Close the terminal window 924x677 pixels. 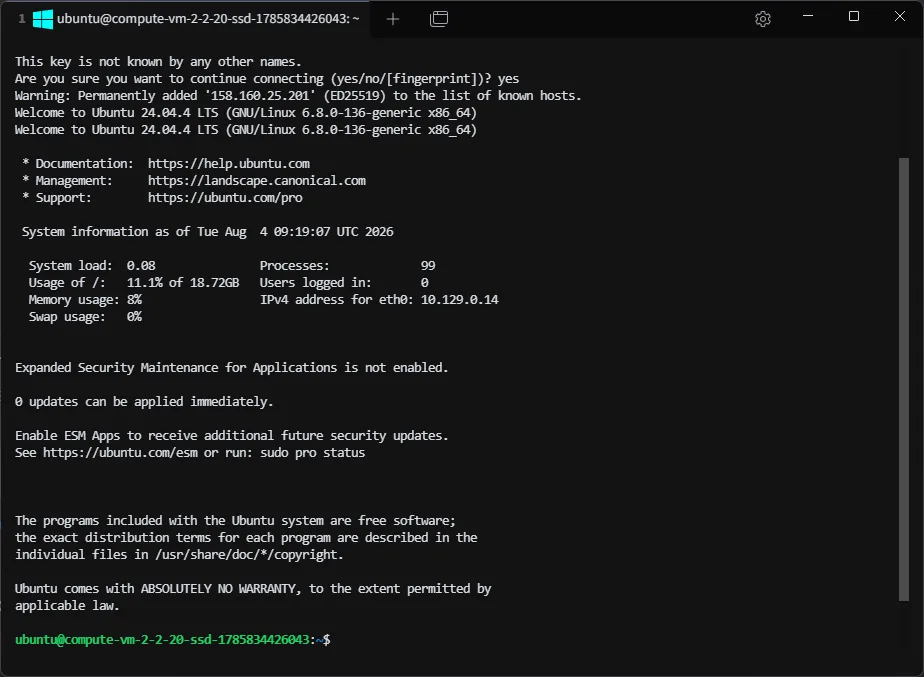point(899,16)
